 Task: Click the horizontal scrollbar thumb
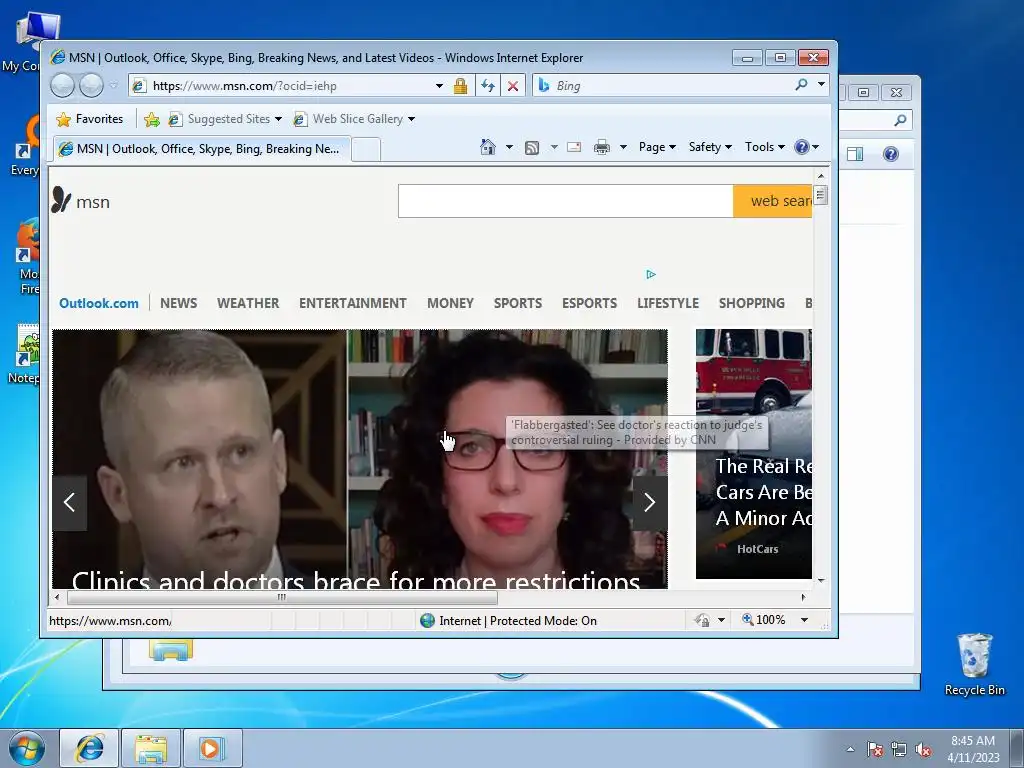coord(282,597)
